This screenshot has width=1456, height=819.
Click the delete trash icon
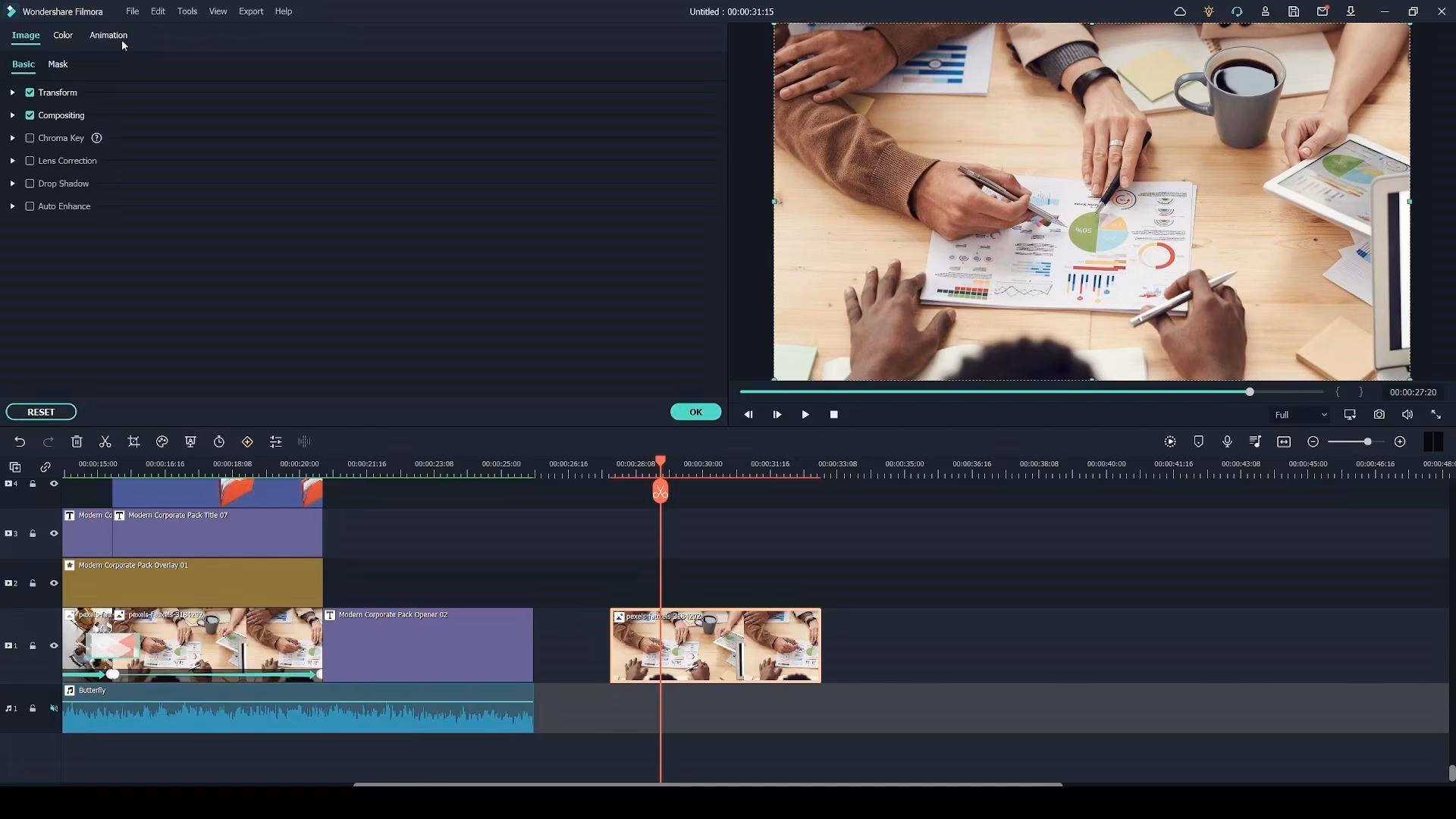[77, 441]
